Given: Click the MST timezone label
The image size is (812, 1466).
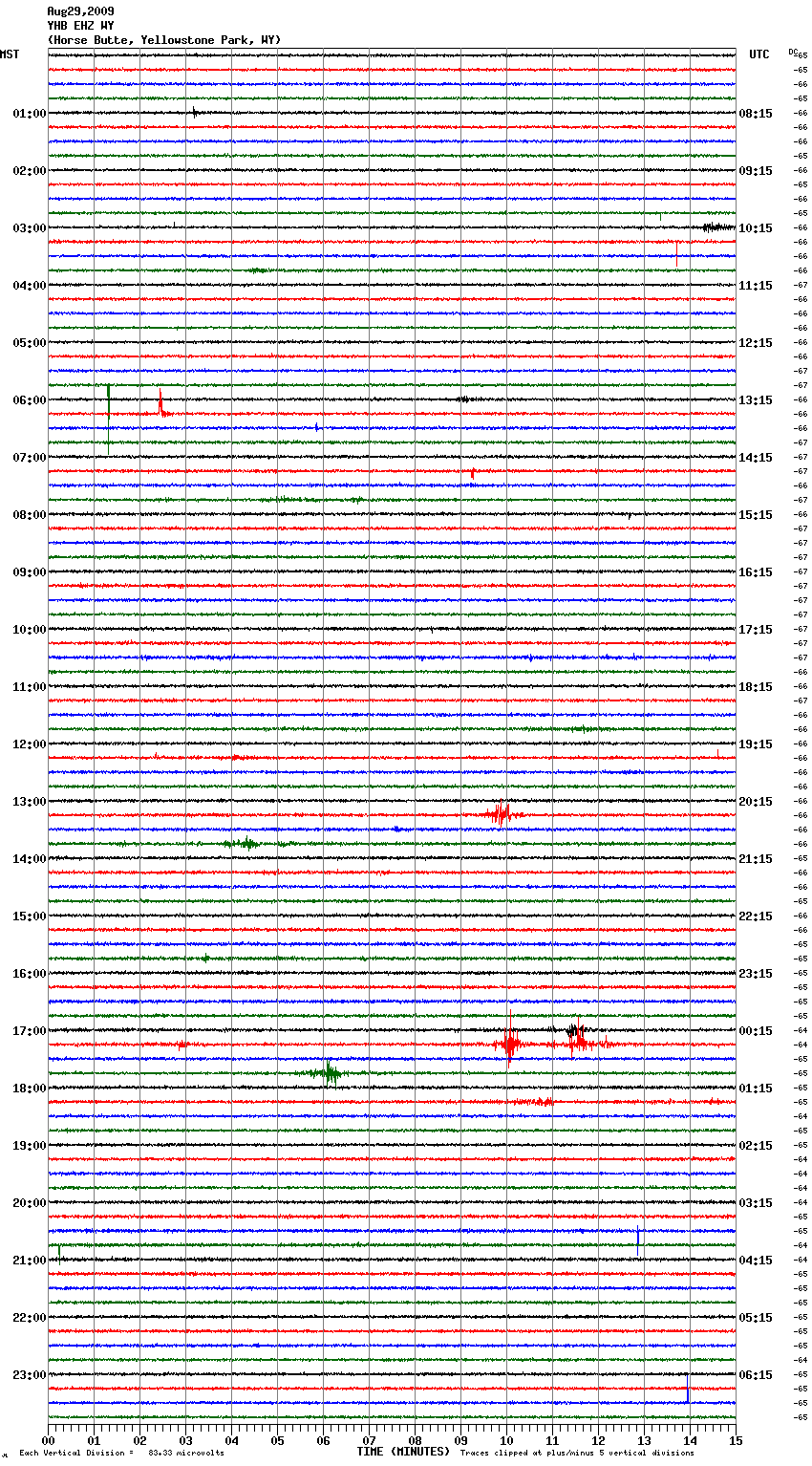Looking at the screenshot, I should click(10, 54).
